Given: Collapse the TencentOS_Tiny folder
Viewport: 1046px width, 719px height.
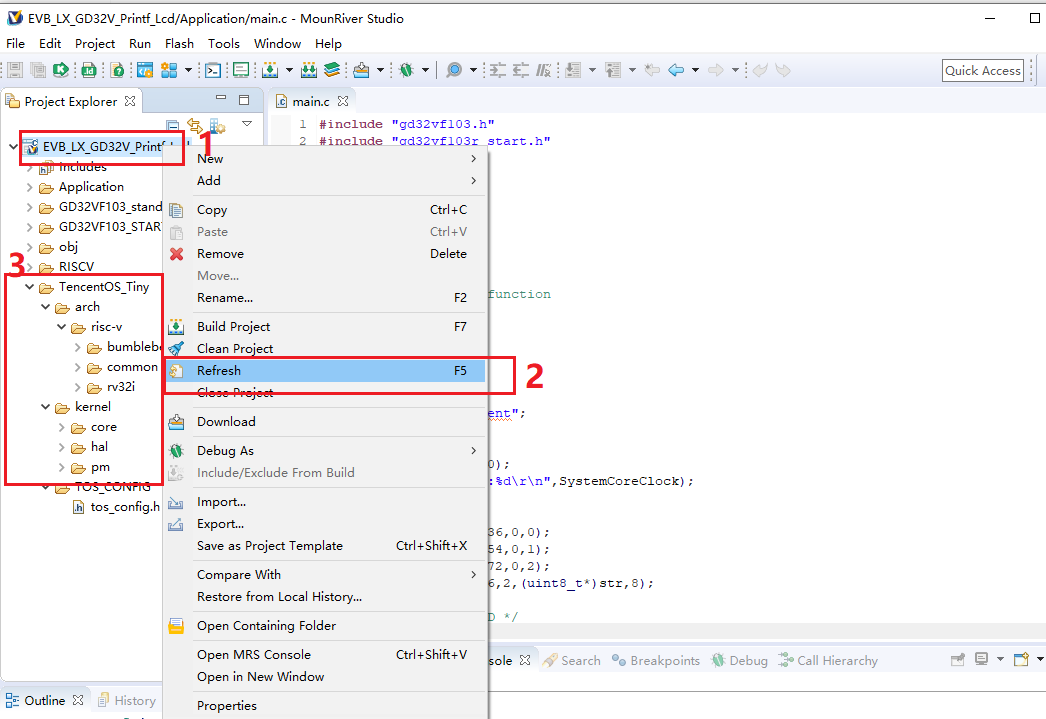Looking at the screenshot, I should (29, 287).
